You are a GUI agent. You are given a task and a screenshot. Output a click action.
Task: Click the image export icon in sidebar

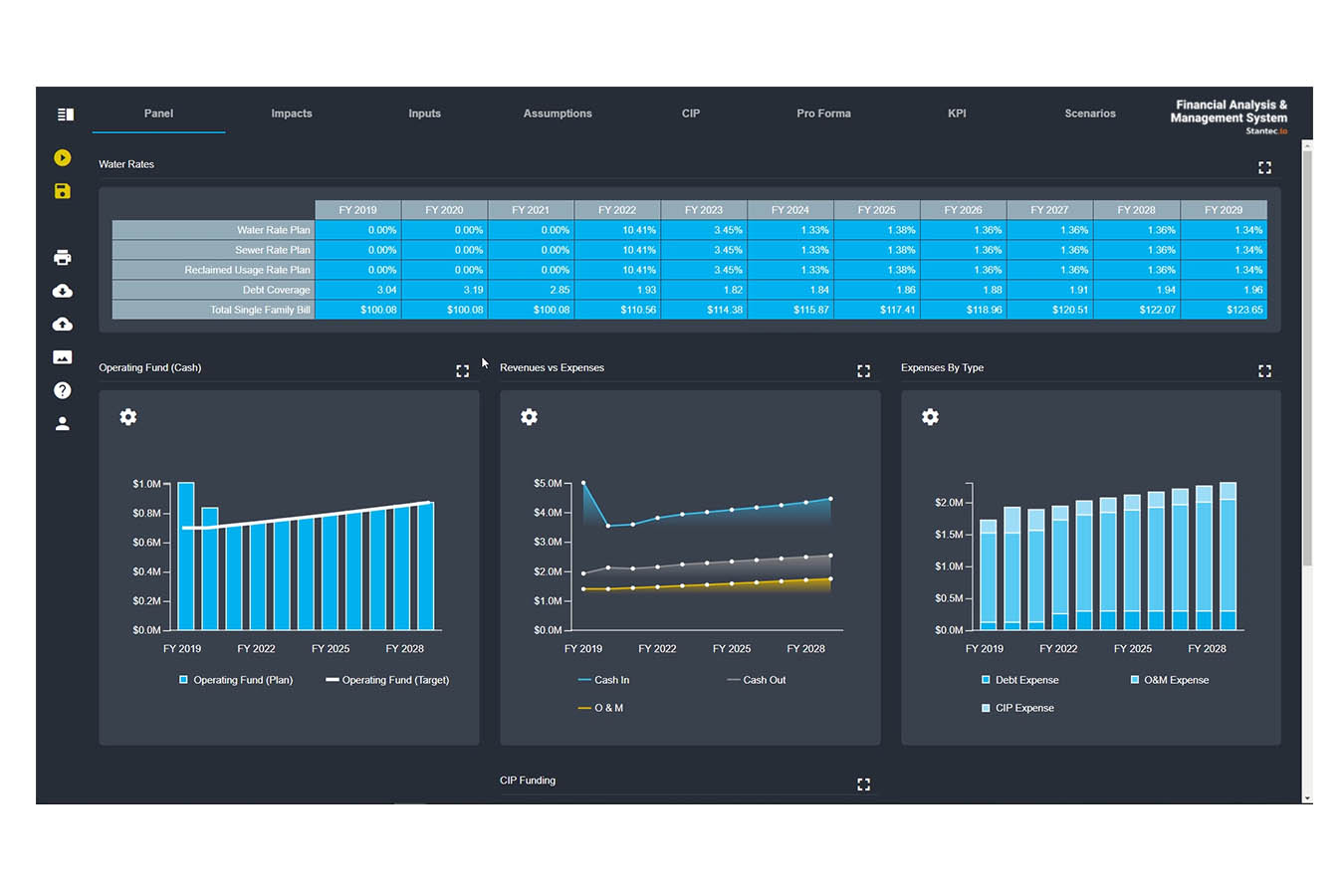(x=62, y=357)
